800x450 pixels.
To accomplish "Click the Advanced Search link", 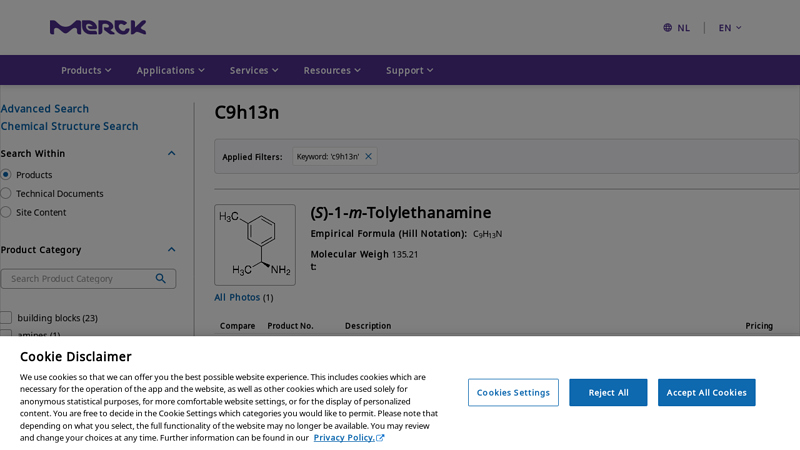I will tap(45, 109).
